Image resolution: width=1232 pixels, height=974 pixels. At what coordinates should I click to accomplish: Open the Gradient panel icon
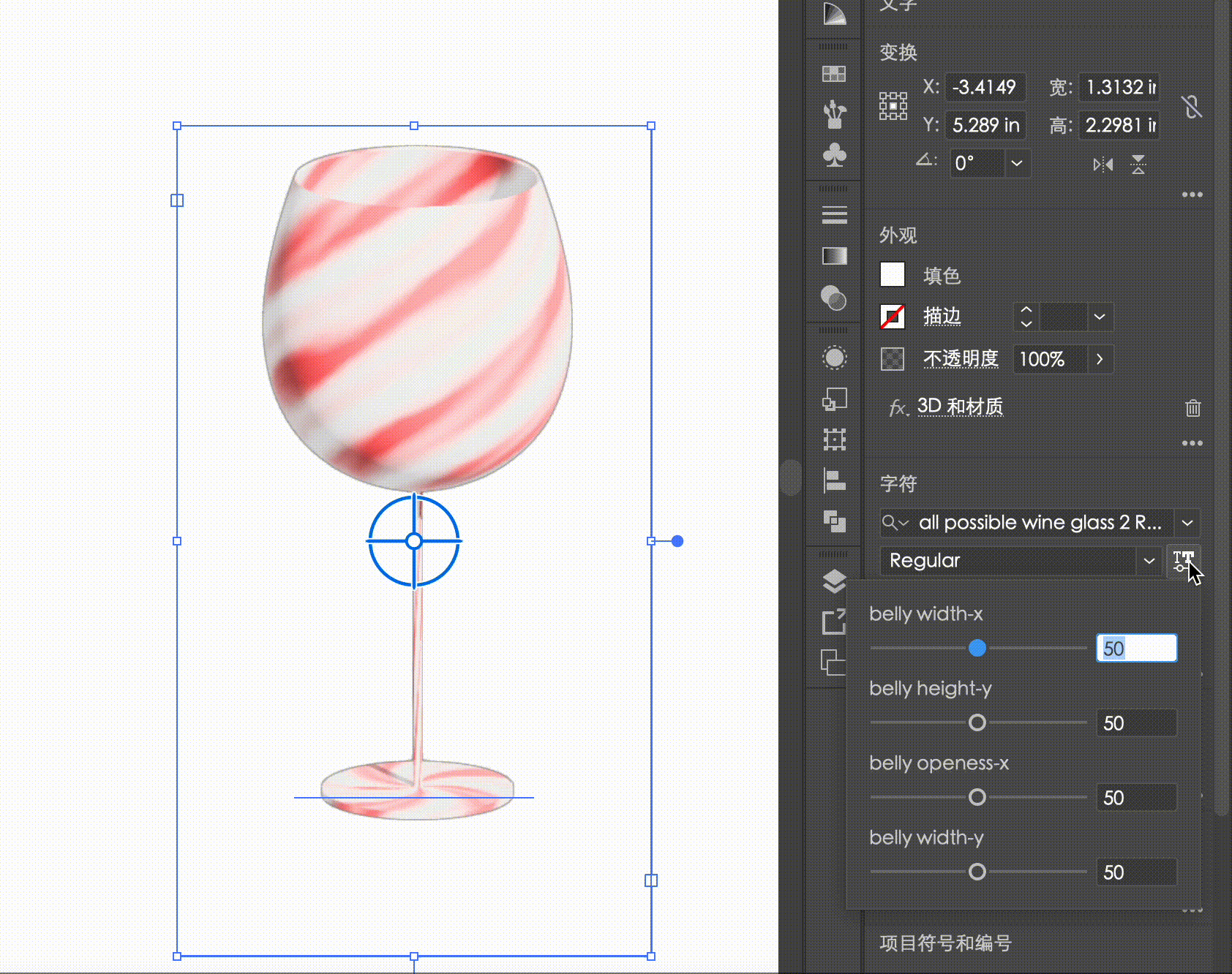coord(834,256)
